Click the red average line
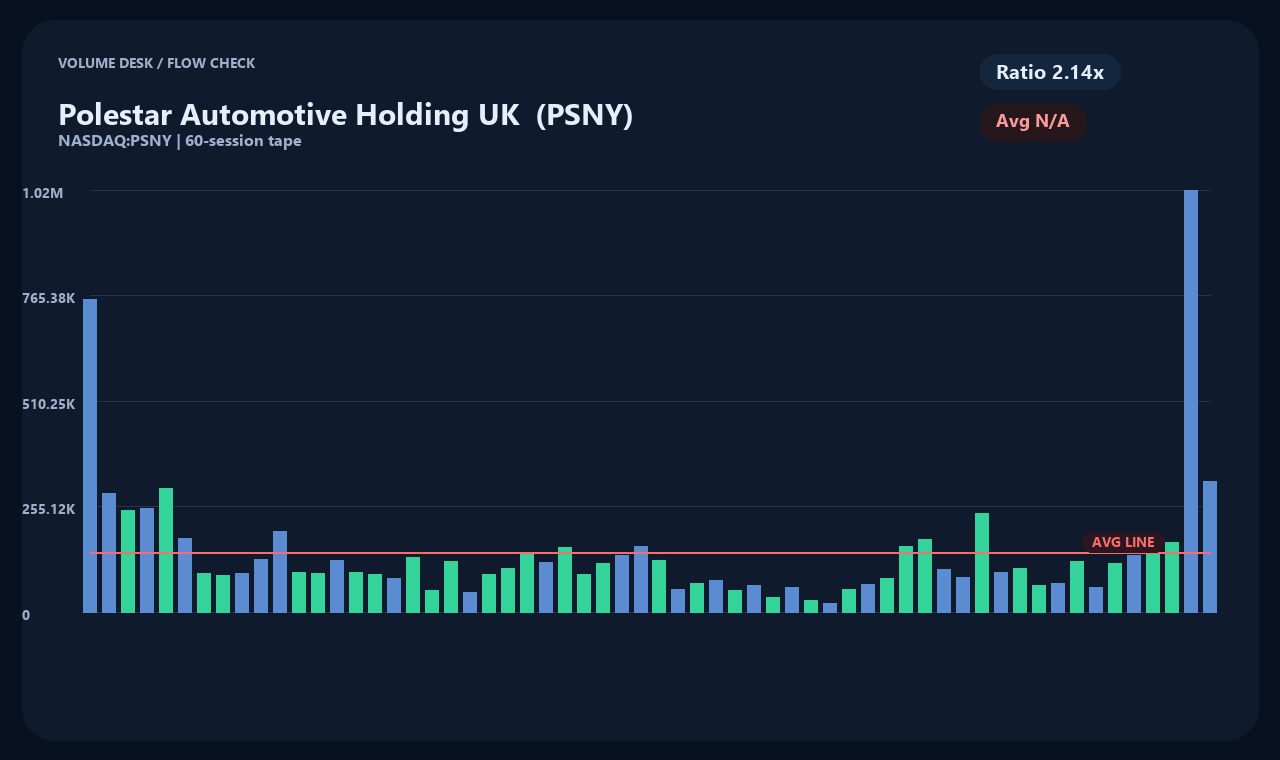 point(650,552)
